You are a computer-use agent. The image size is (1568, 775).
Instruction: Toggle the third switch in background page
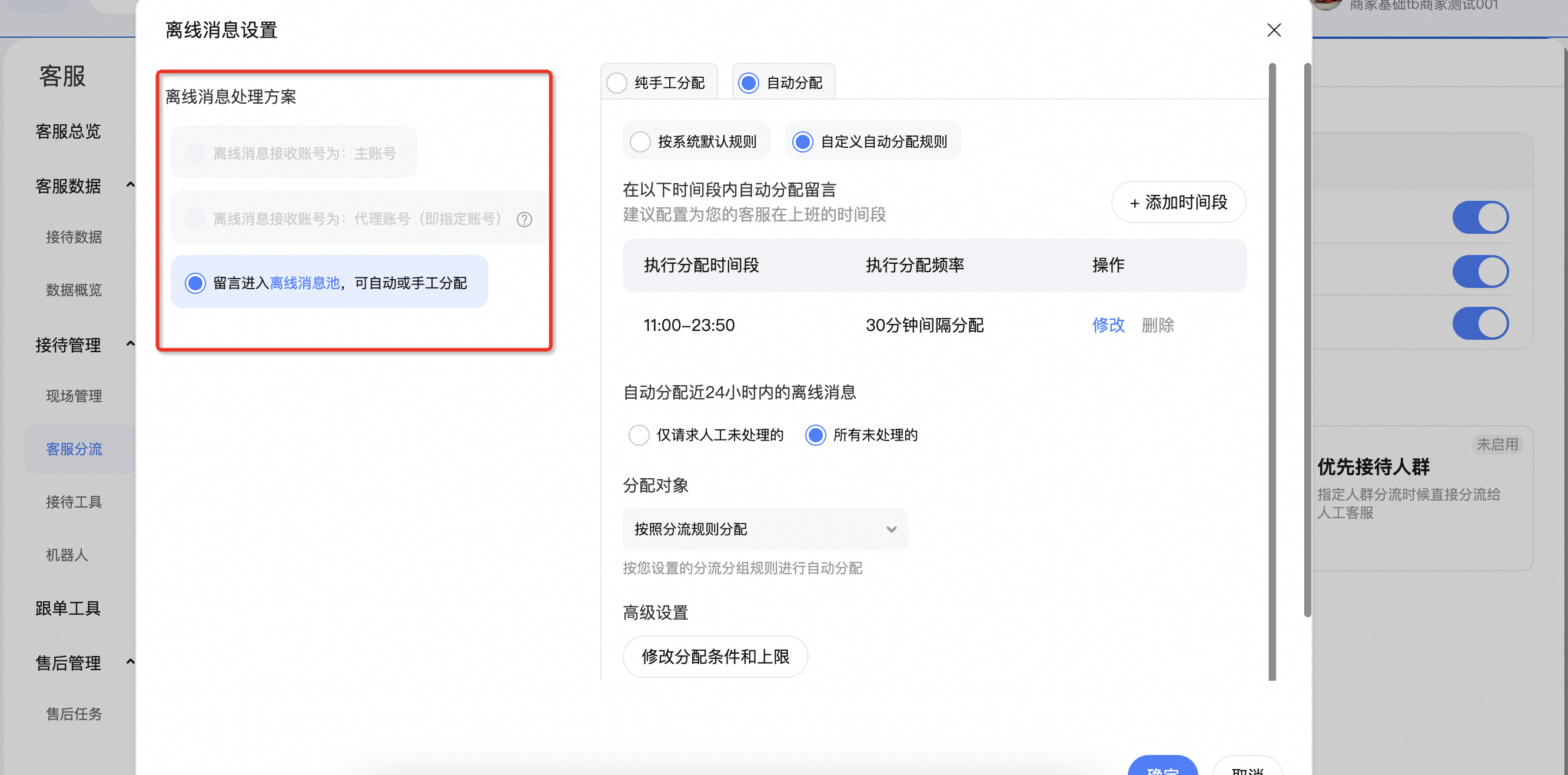(x=1480, y=323)
